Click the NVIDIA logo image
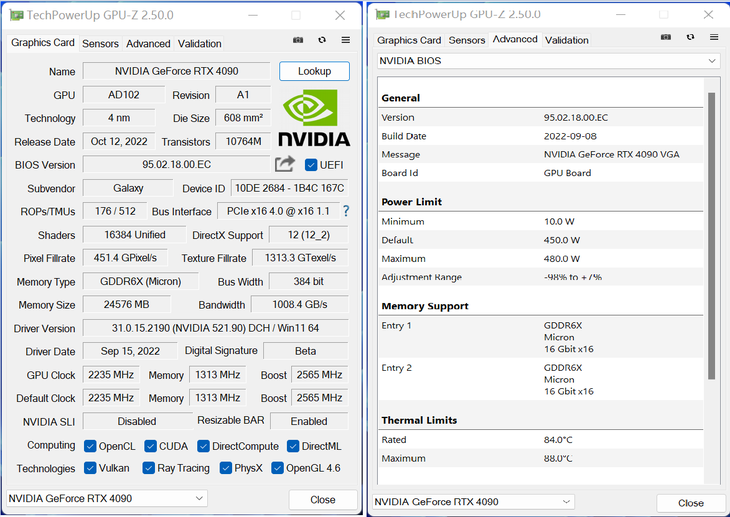Screen dimensions: 730x517 (314, 118)
